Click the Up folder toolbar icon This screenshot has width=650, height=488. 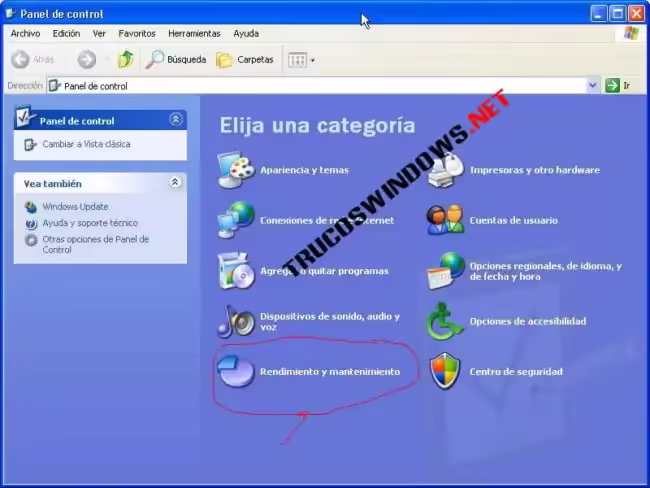tap(126, 60)
